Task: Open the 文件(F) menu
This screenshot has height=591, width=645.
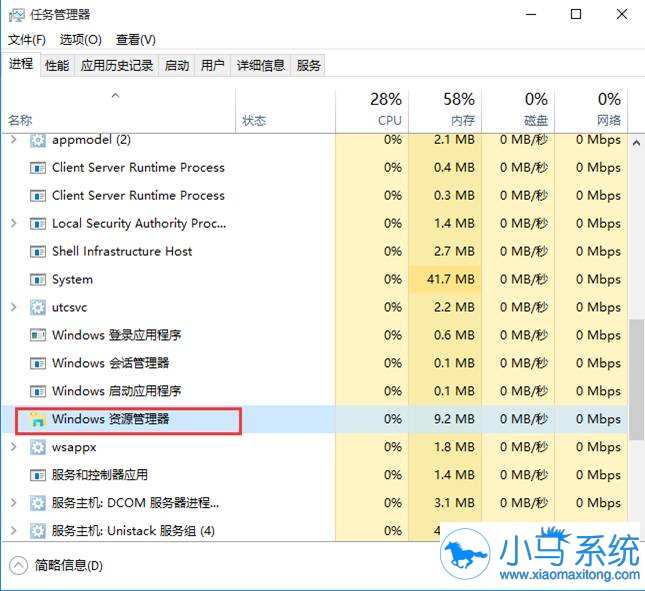Action: click(27, 40)
